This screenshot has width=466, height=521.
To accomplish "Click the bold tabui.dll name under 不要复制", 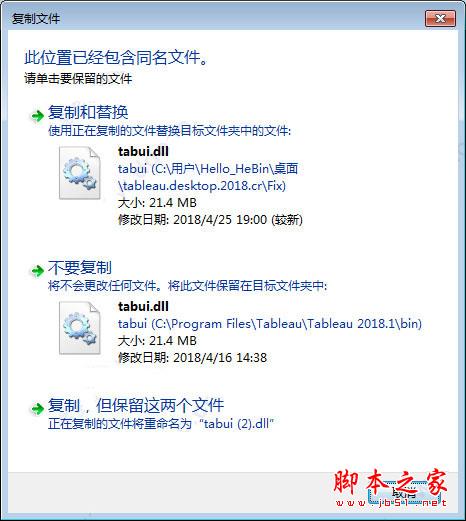I will click(x=143, y=306).
